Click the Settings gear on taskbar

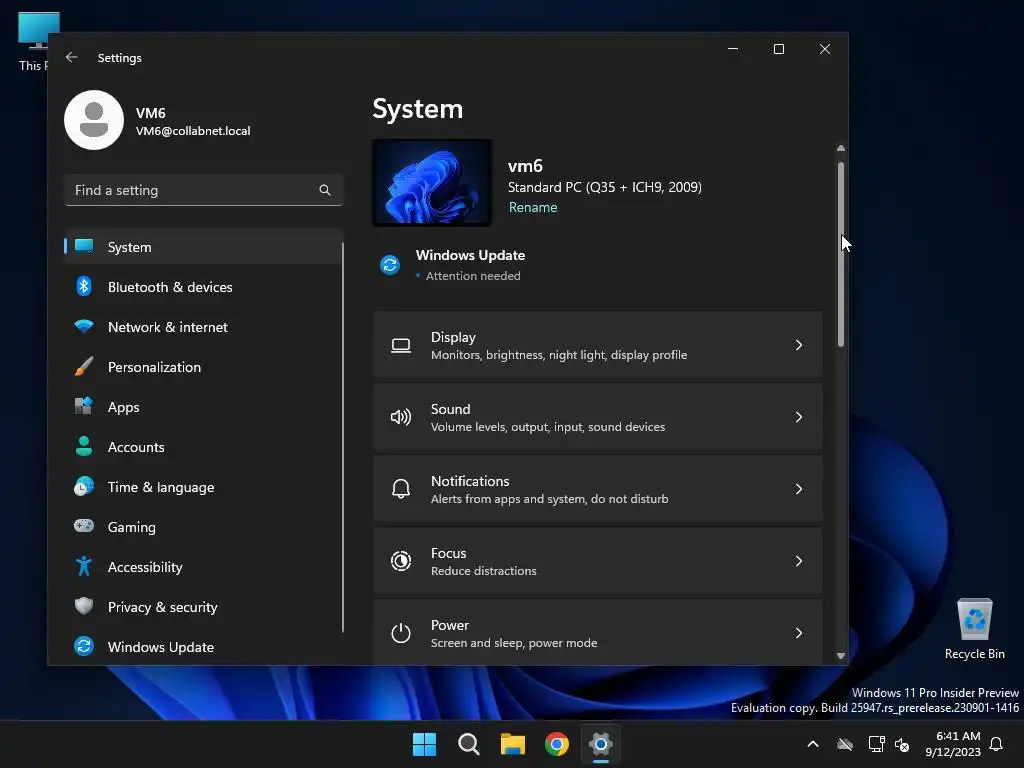pos(601,744)
